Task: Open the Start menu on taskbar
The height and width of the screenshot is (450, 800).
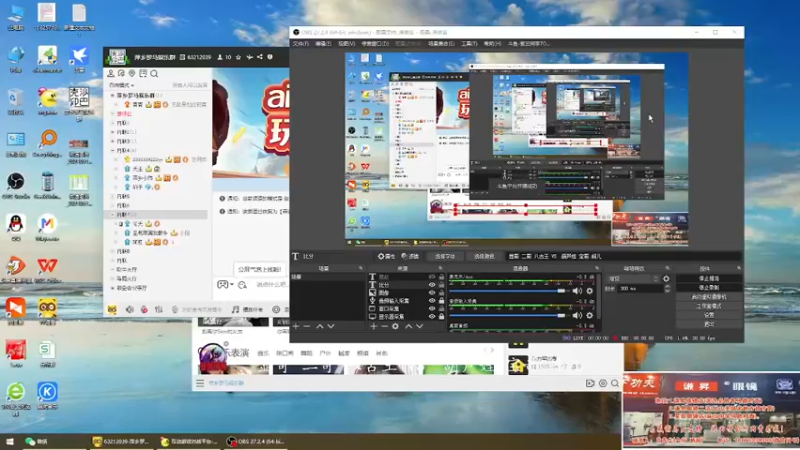Action: tap(9, 441)
